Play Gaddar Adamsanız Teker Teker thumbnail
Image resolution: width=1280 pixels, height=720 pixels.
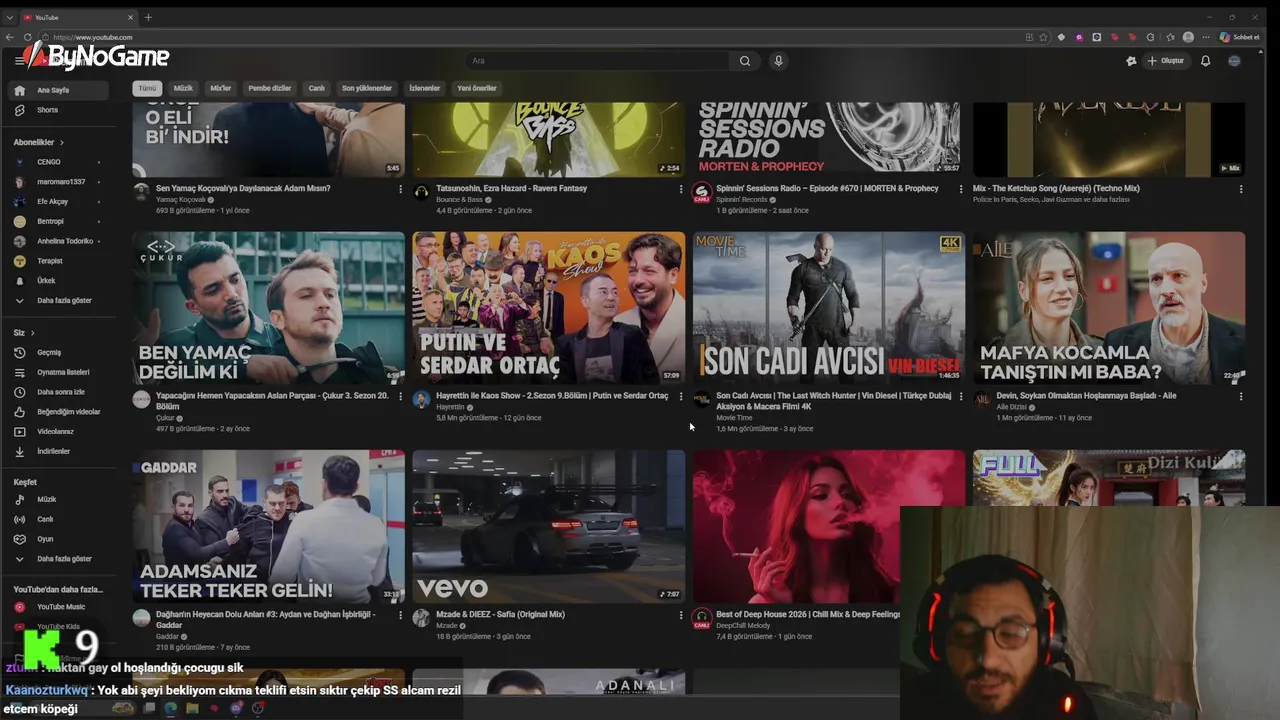[268, 526]
